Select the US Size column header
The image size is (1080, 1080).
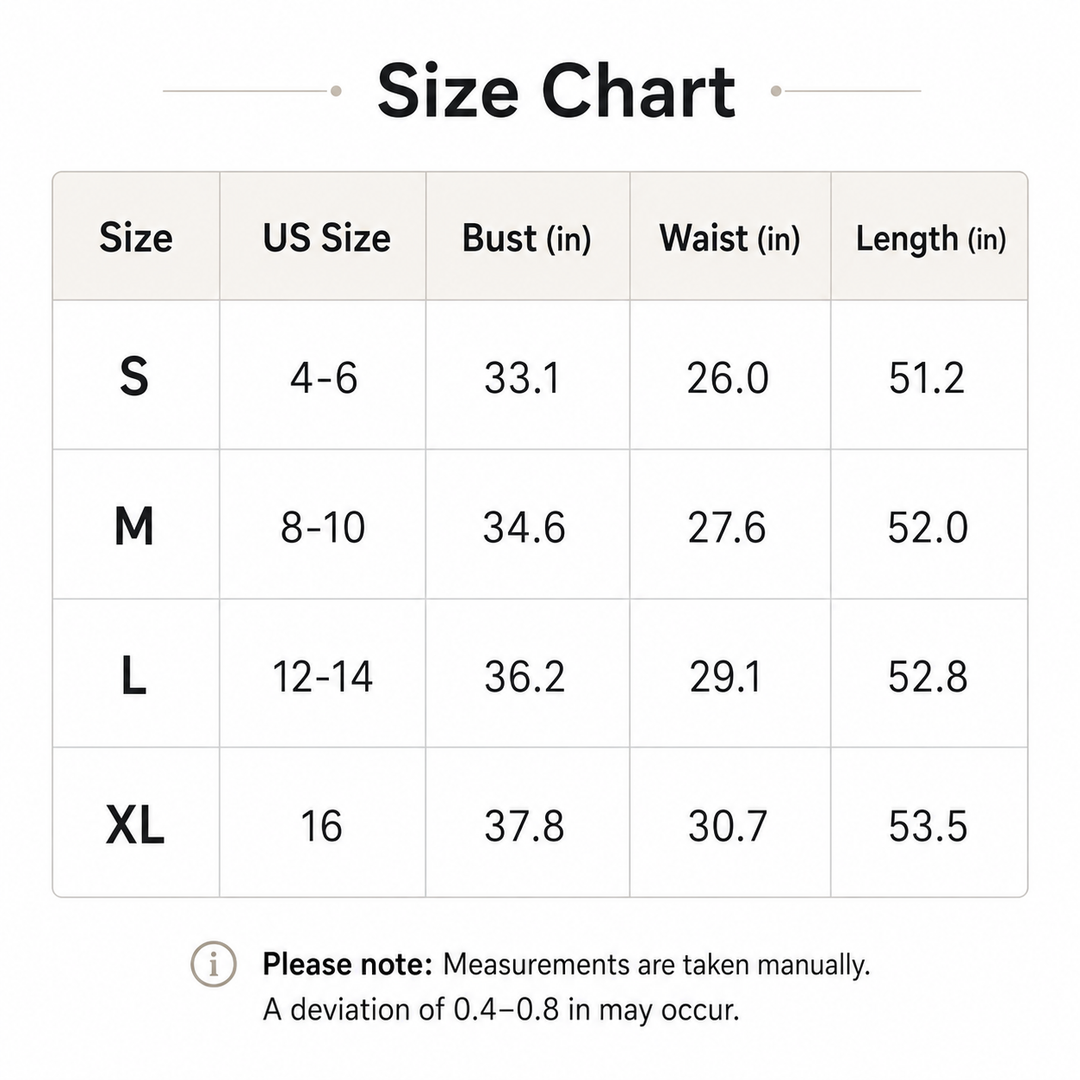(x=326, y=238)
